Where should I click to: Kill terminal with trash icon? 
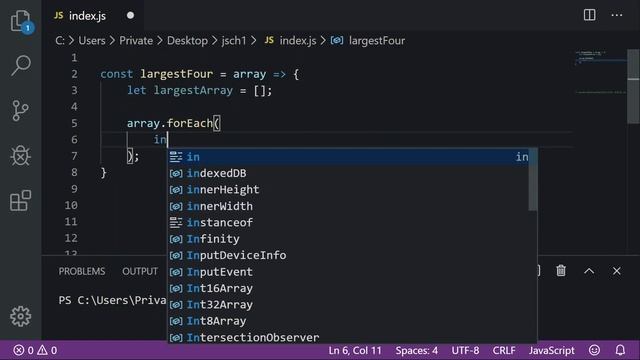561,271
